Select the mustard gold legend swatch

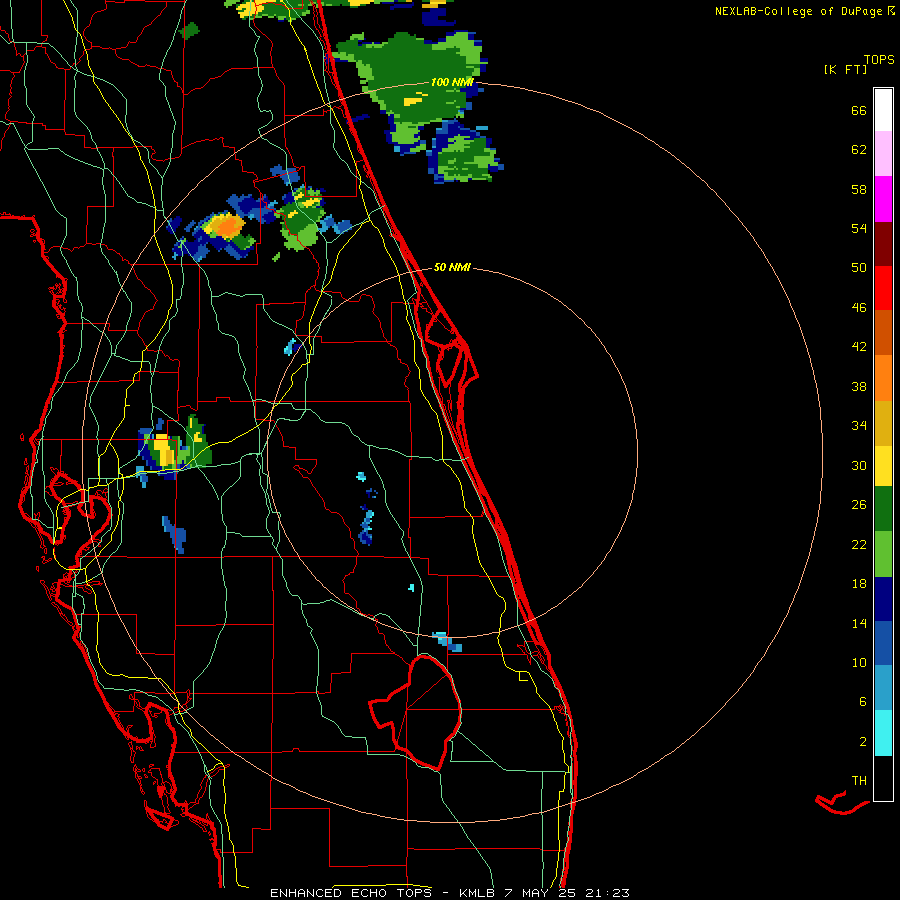click(x=883, y=423)
